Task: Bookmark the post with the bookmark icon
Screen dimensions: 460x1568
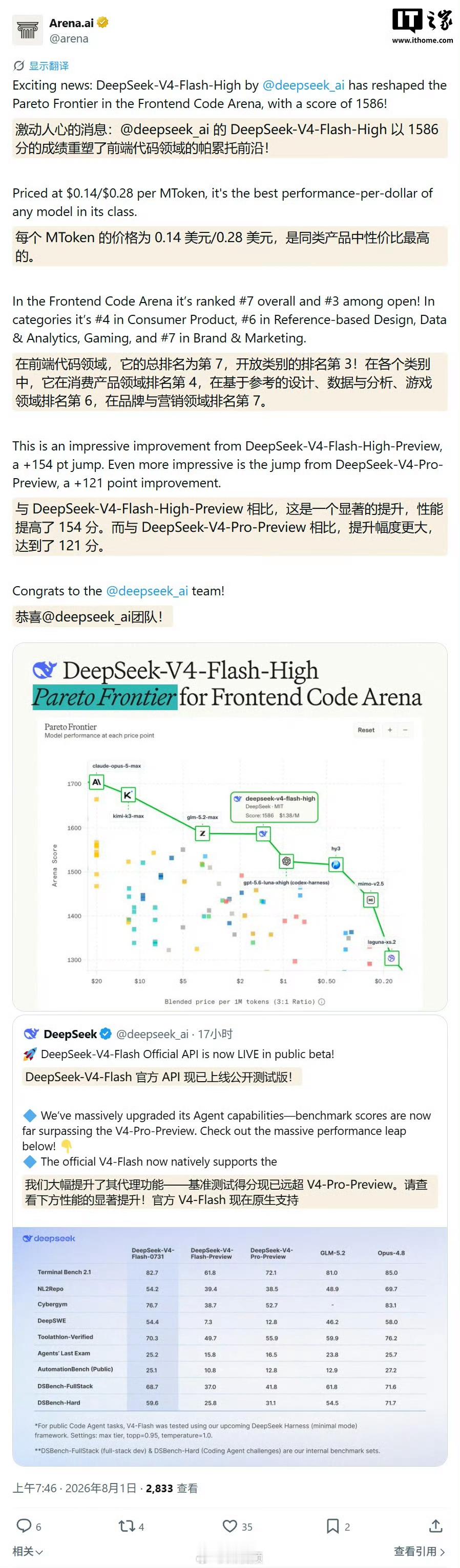Action: (x=332, y=1526)
